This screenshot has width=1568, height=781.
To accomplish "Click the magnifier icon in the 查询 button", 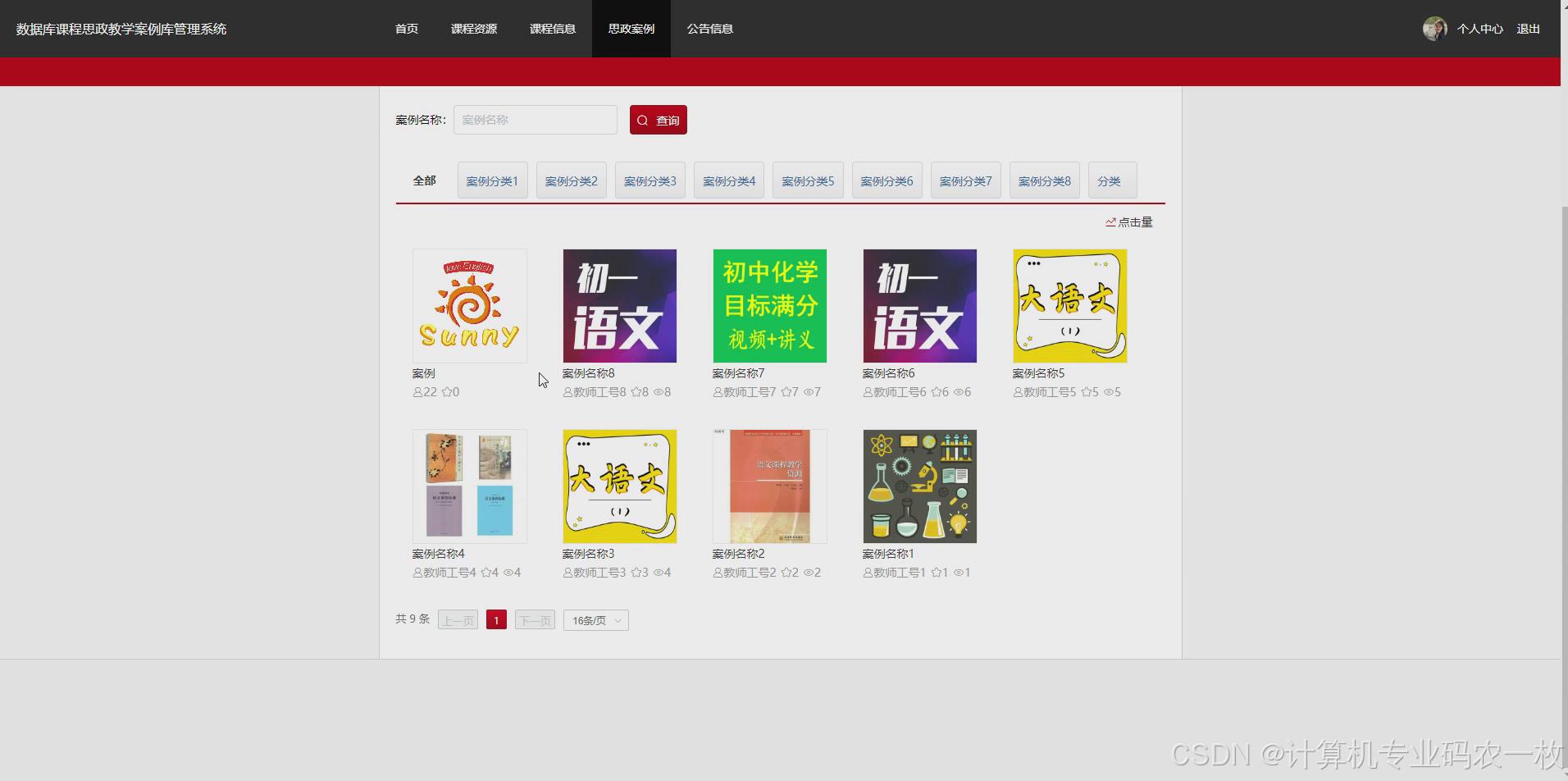I will [643, 120].
